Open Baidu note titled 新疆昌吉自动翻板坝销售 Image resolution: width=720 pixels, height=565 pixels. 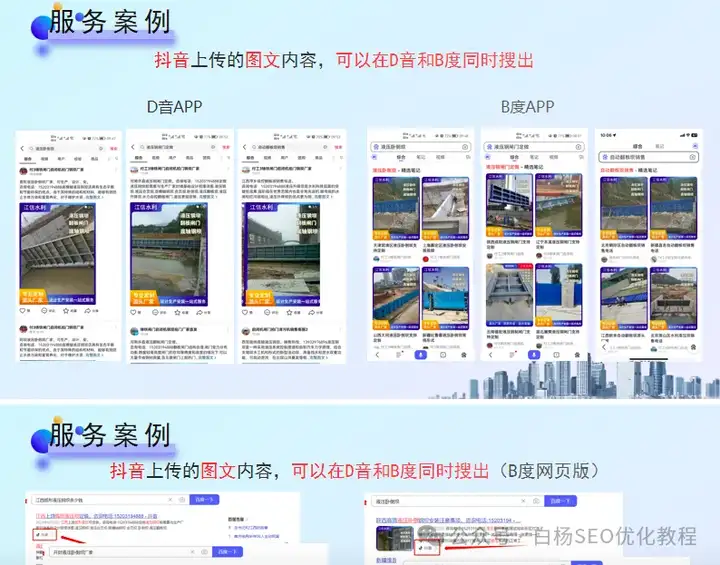674,248
